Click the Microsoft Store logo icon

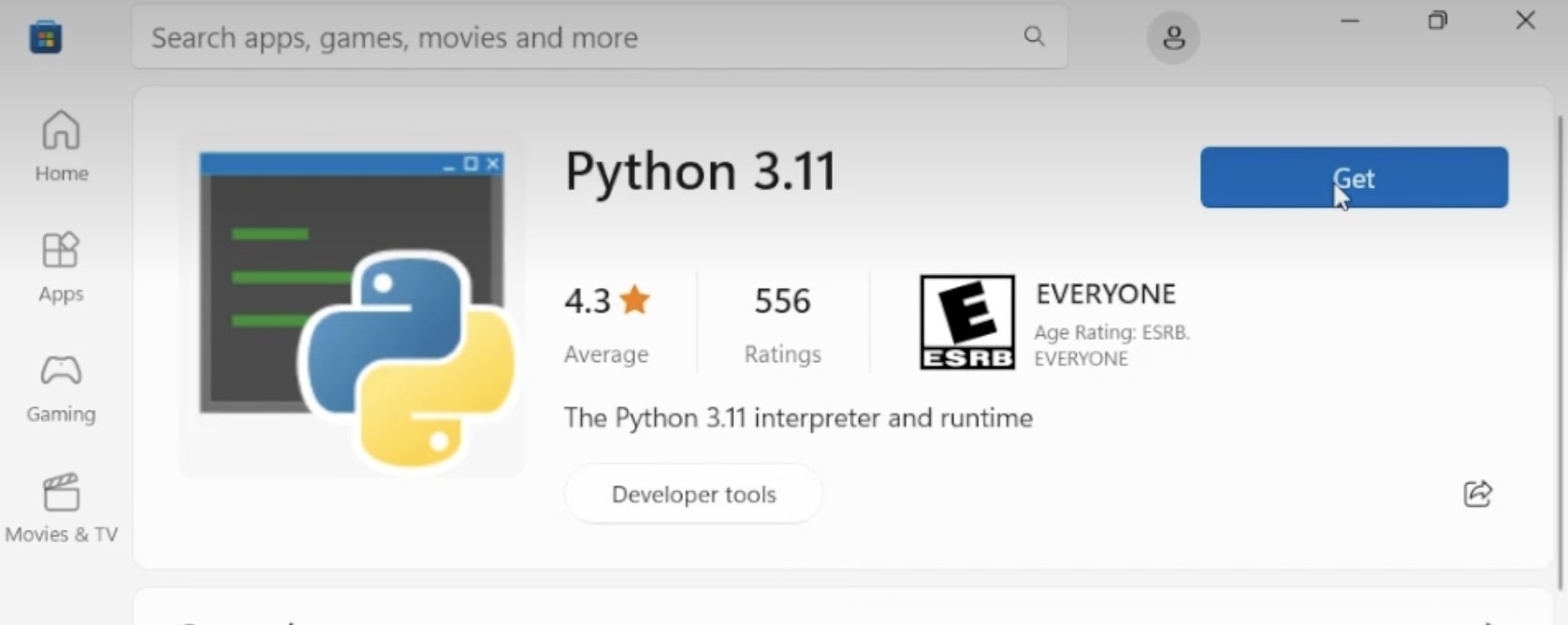point(45,37)
